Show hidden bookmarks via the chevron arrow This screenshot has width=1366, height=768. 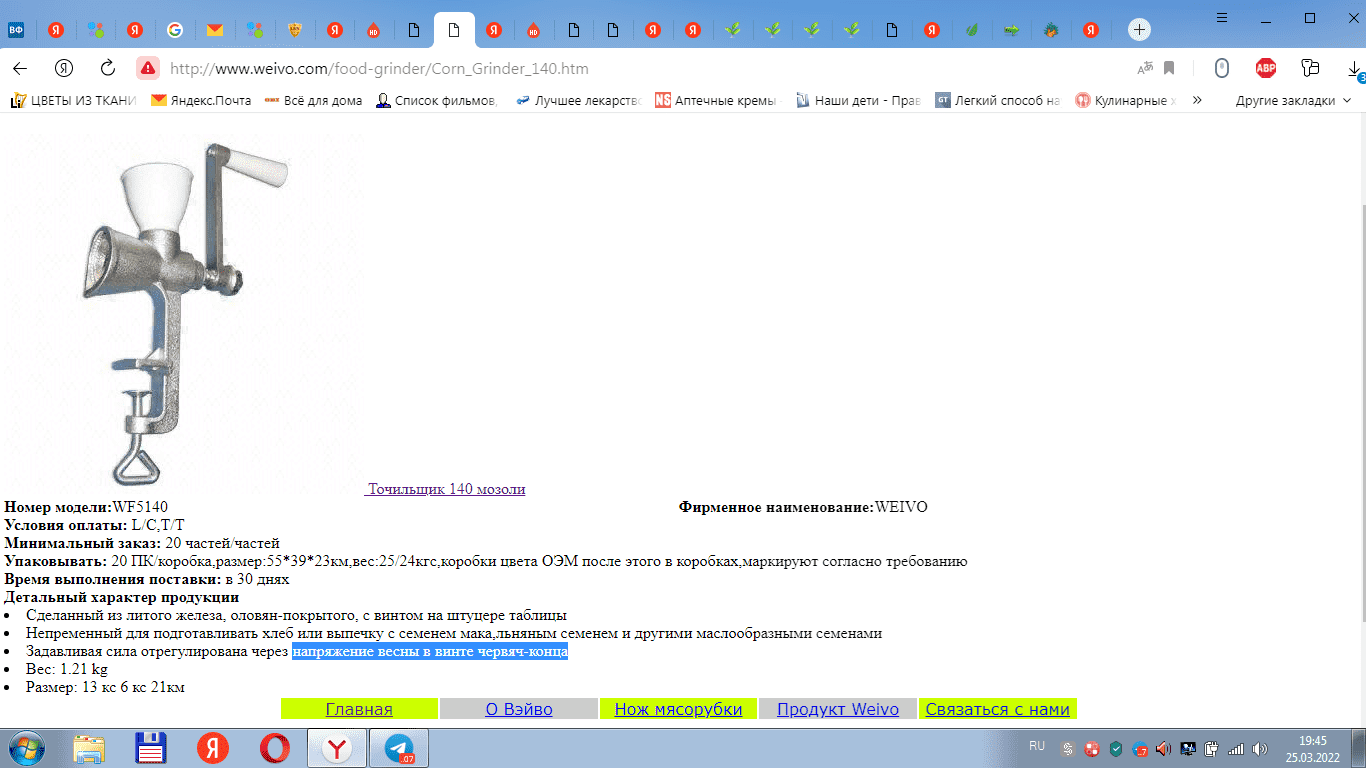pos(1197,100)
